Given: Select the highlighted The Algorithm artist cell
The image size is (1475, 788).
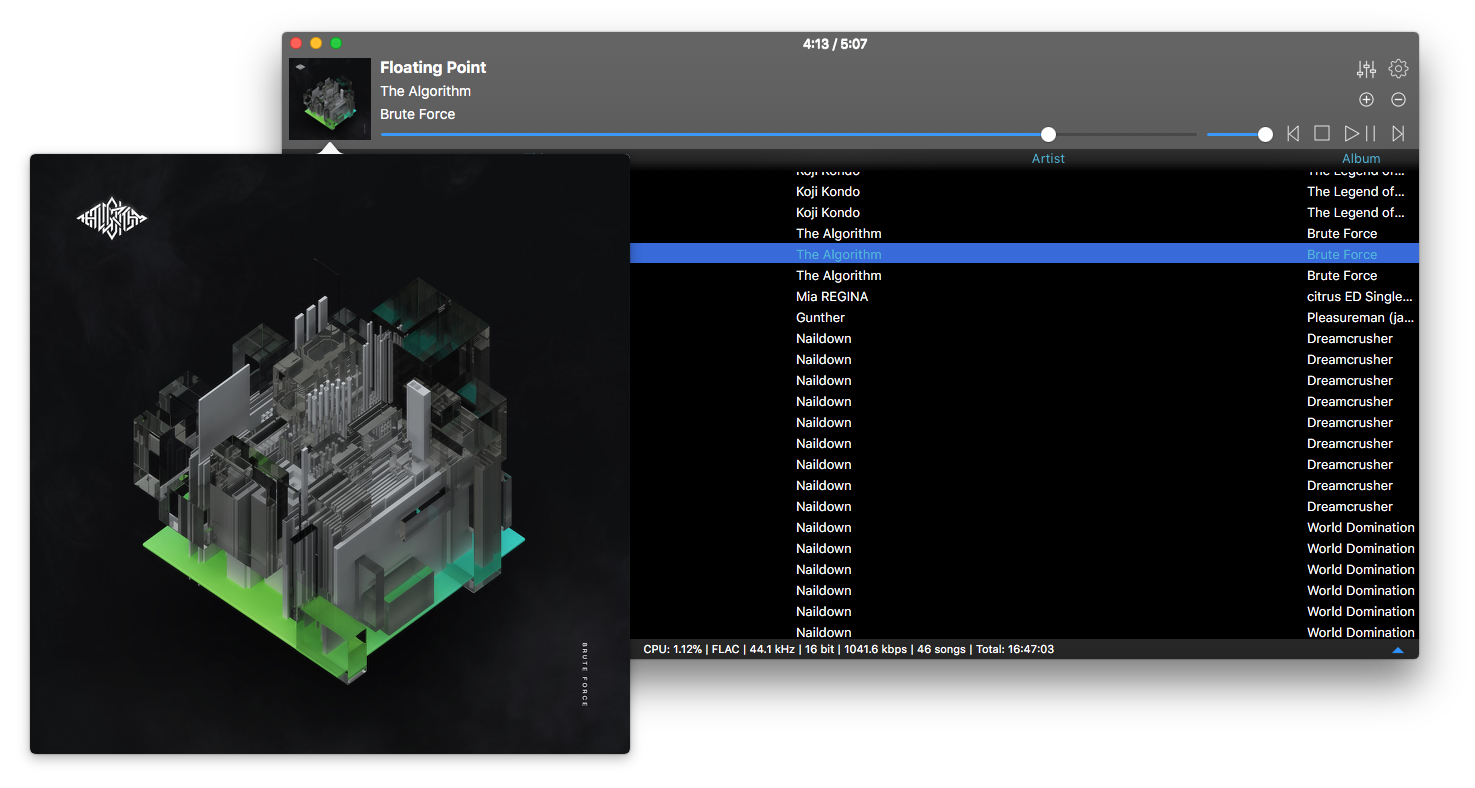Looking at the screenshot, I should (x=839, y=254).
